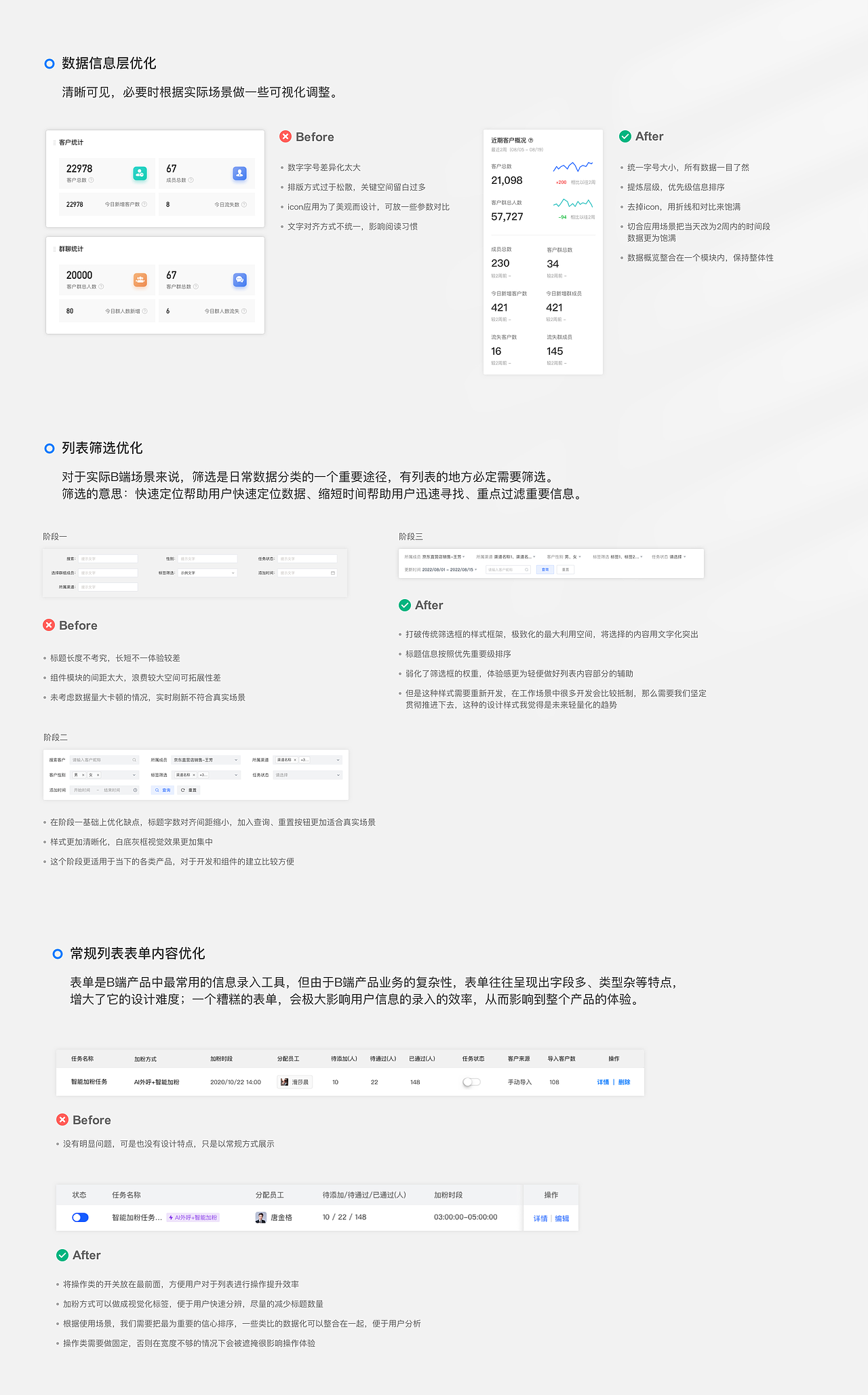Click the 手动导入 客户来源 cell
Viewport: 868px width, 1395px height.
point(519,1082)
